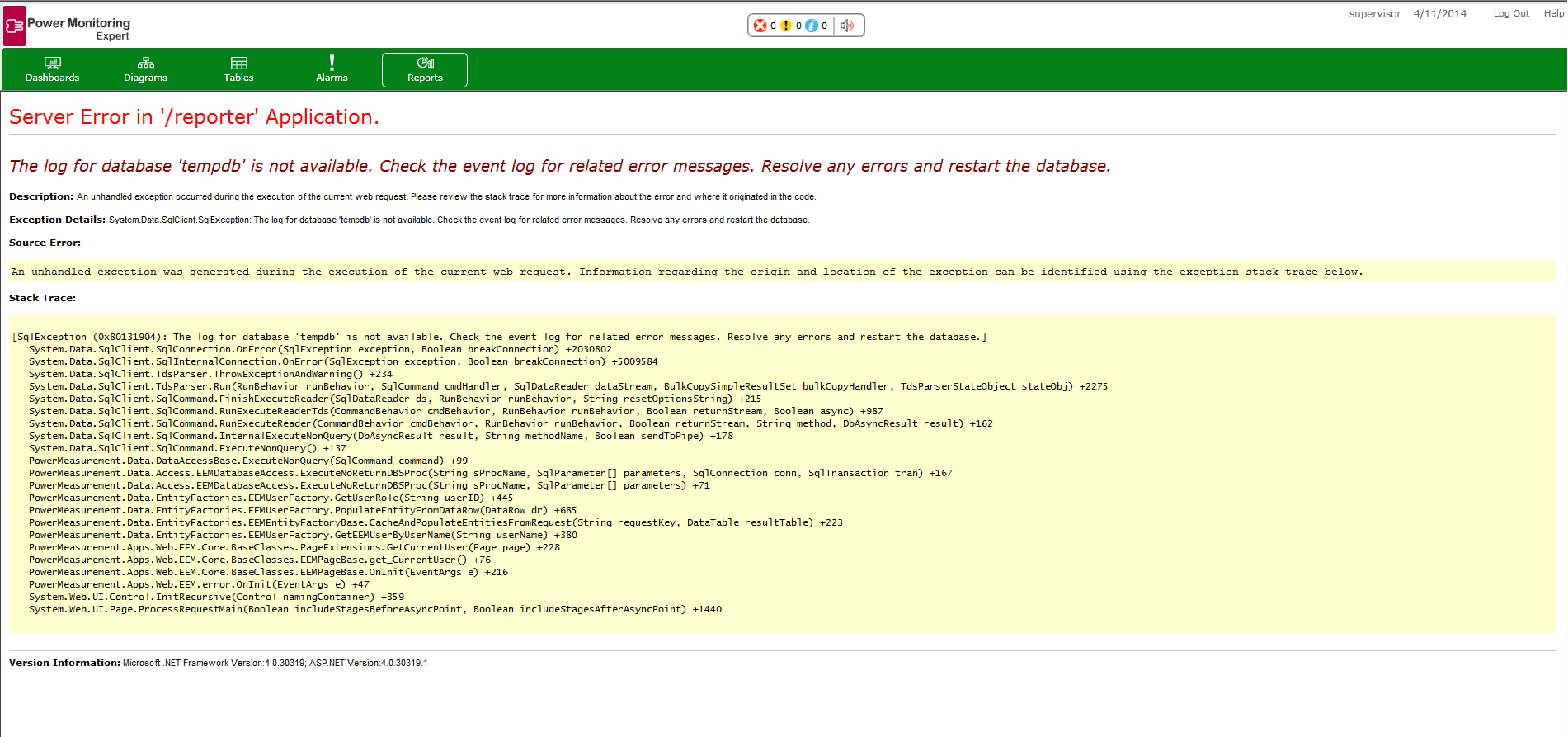Image resolution: width=1568 pixels, height=737 pixels.
Task: Go to the Alarms section
Action: click(332, 70)
